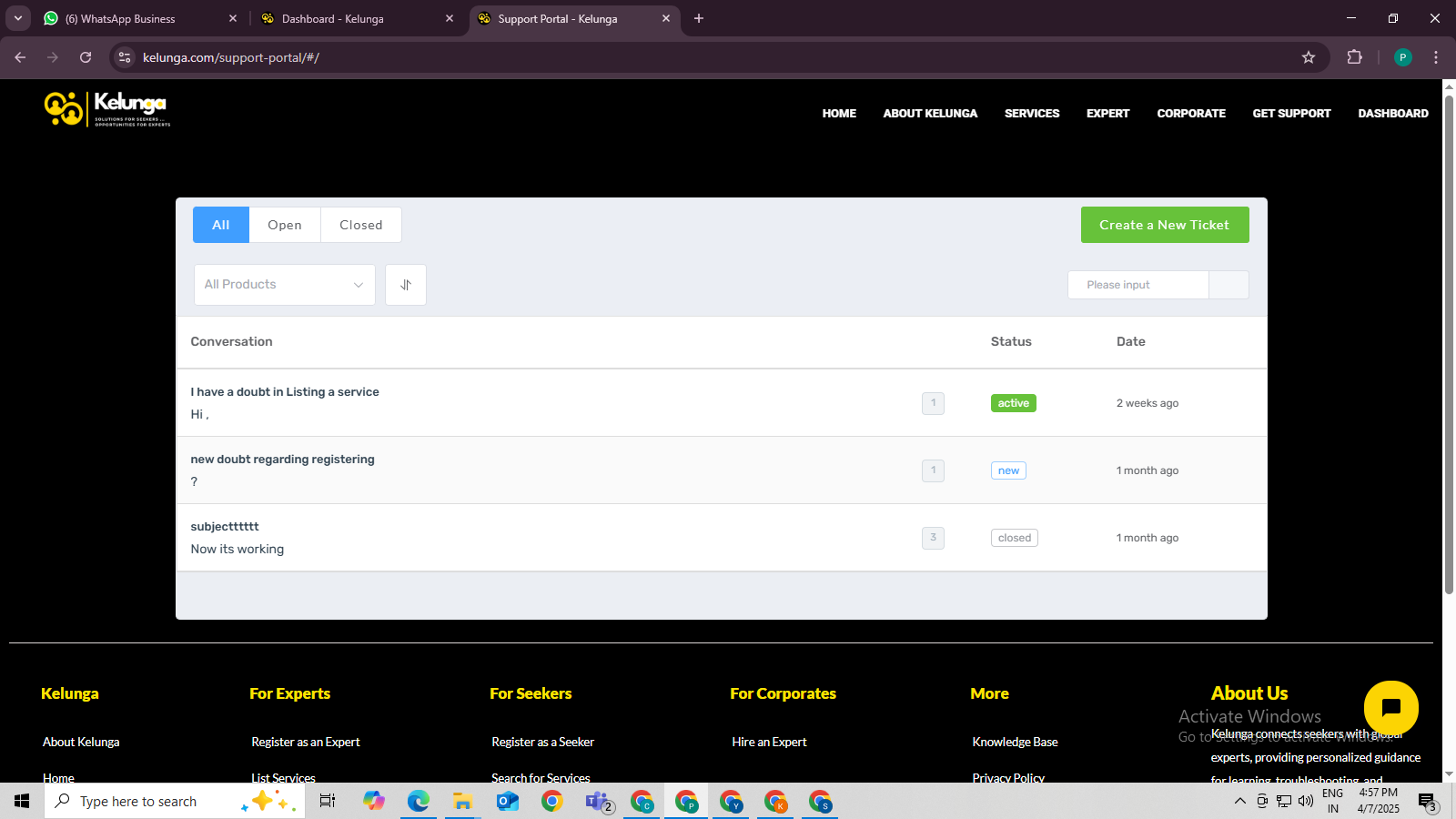Click the volume speaker tray icon
The width and height of the screenshot is (1456, 819).
click(x=1306, y=801)
